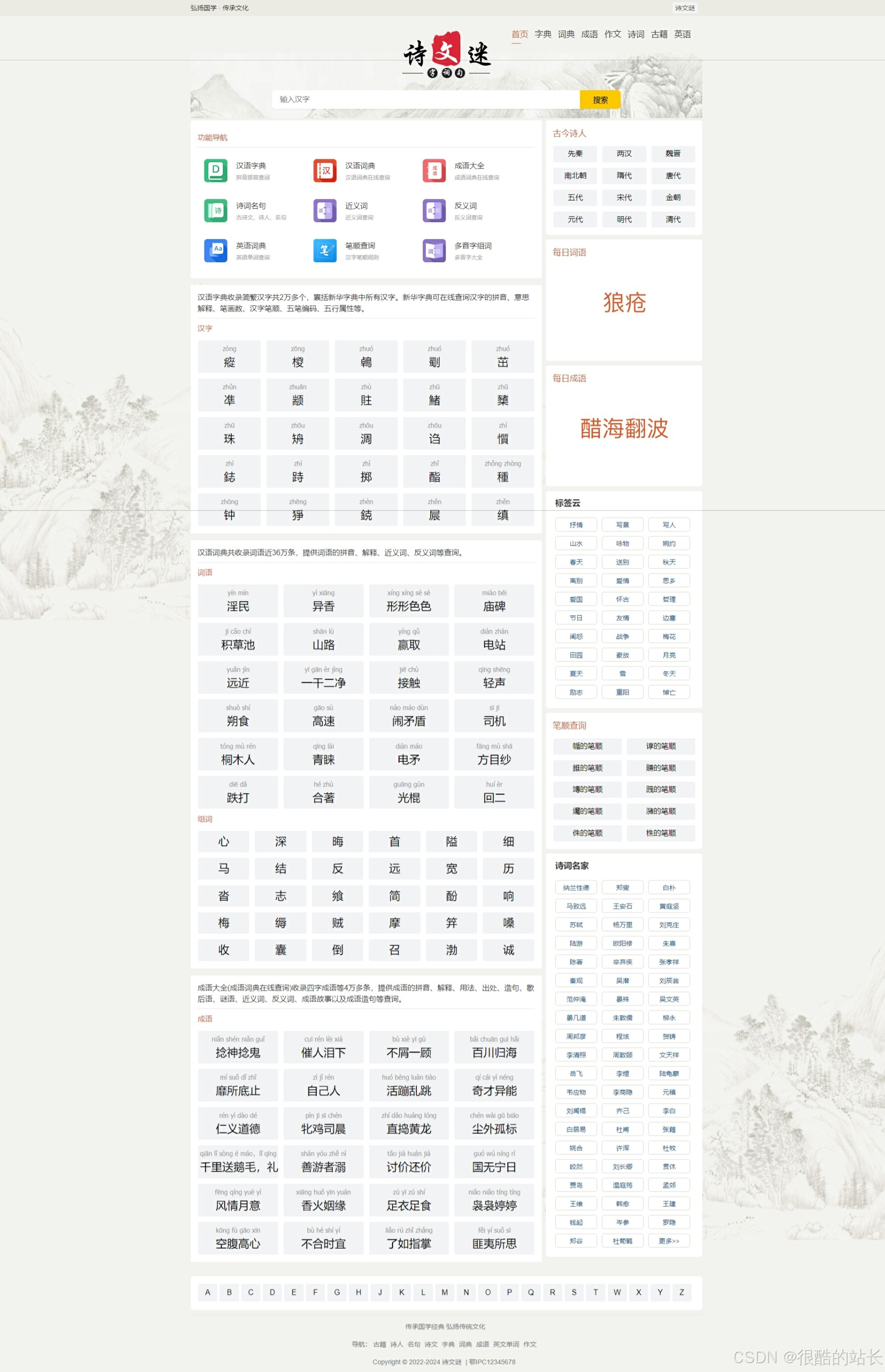Open the 诗词名句 green icon
Image resolution: width=885 pixels, height=1372 pixels.
click(215, 211)
